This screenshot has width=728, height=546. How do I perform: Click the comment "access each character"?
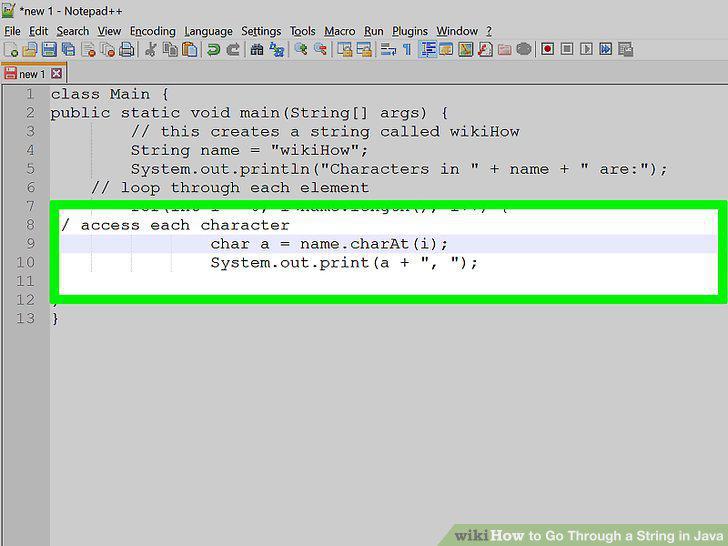(185, 225)
